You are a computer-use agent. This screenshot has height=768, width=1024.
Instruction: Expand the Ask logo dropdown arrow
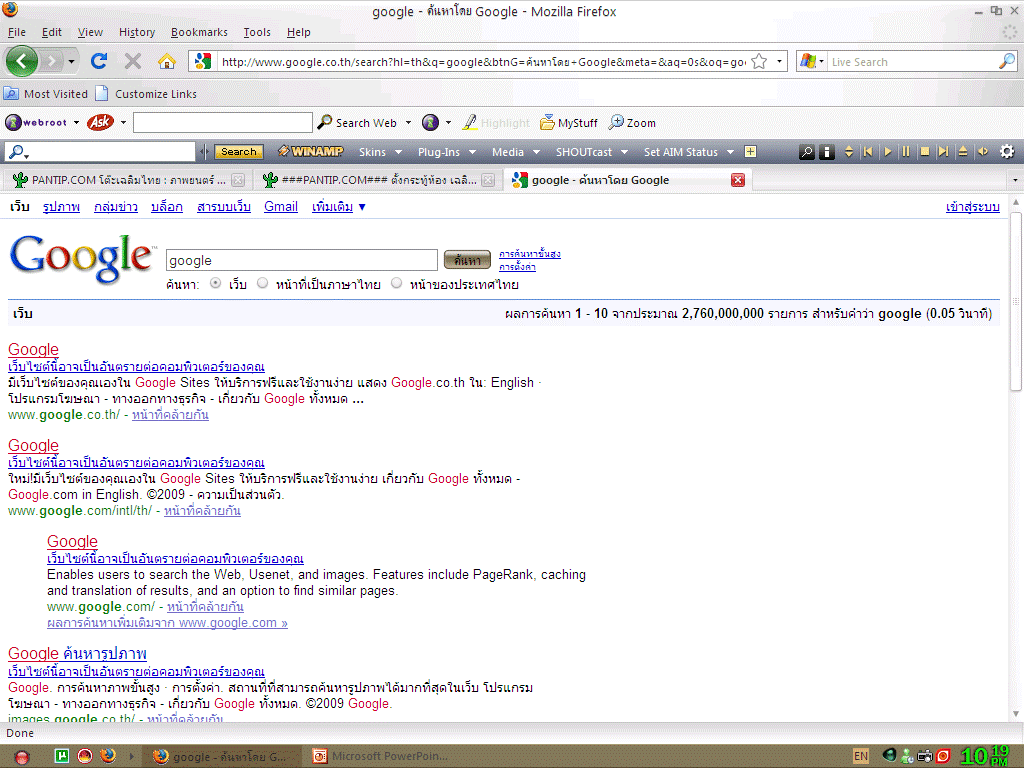coord(123,122)
